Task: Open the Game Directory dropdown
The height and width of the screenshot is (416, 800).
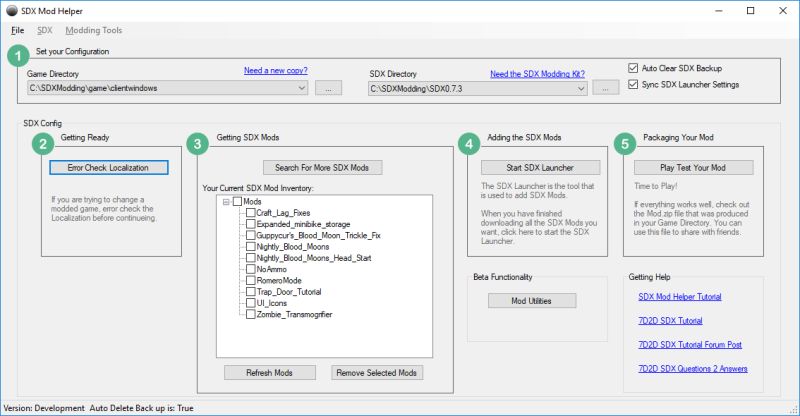Action: coord(302,88)
